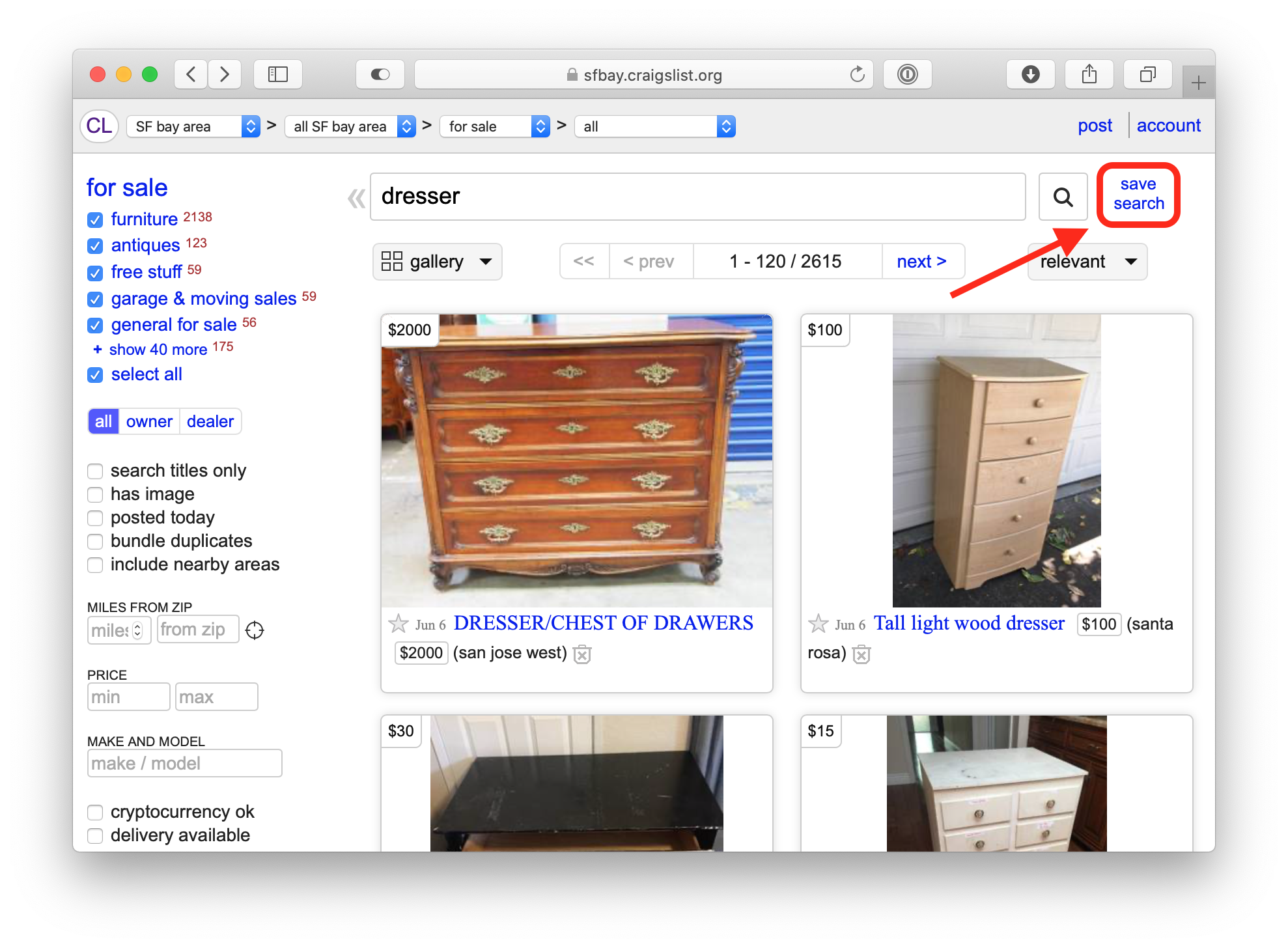Viewport: 1288px width, 948px height.
Task: Uncheck the furniture category
Action: 95,219
